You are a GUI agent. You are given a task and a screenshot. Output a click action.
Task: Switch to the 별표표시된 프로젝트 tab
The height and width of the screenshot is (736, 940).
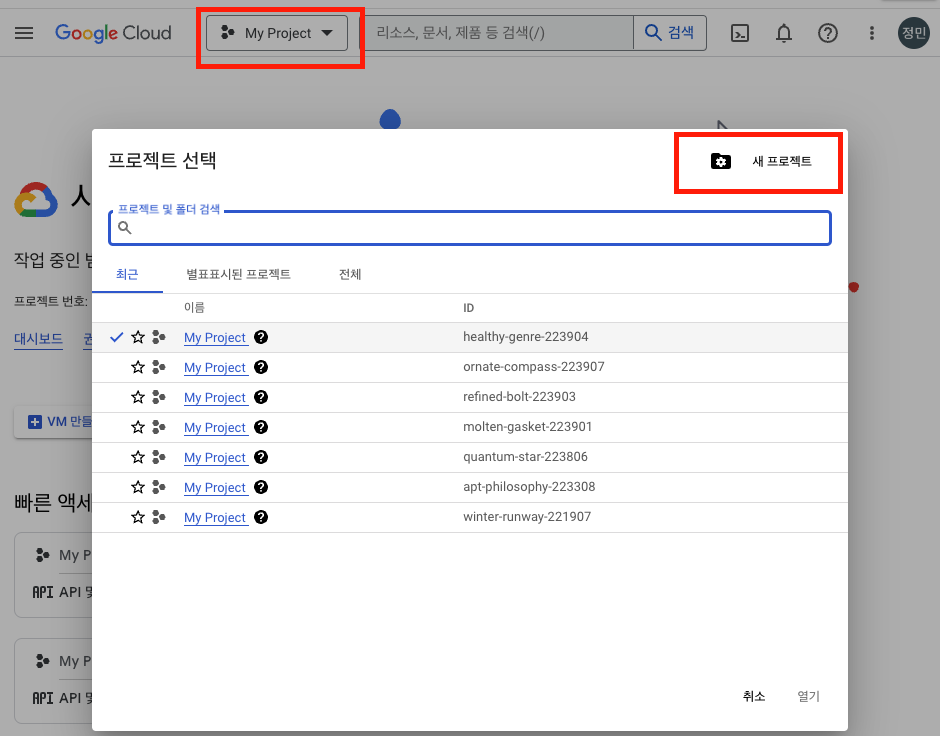point(238,275)
